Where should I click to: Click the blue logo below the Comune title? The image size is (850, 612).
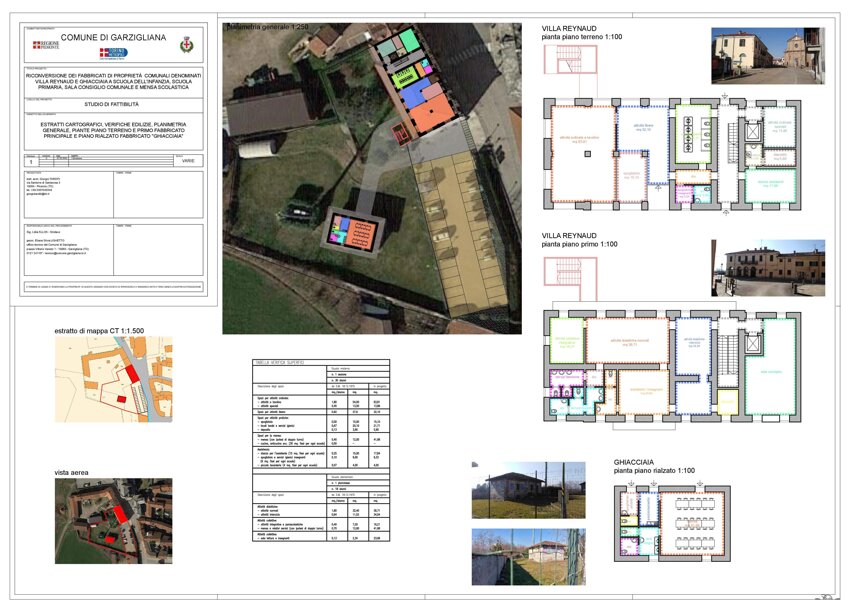(113, 52)
